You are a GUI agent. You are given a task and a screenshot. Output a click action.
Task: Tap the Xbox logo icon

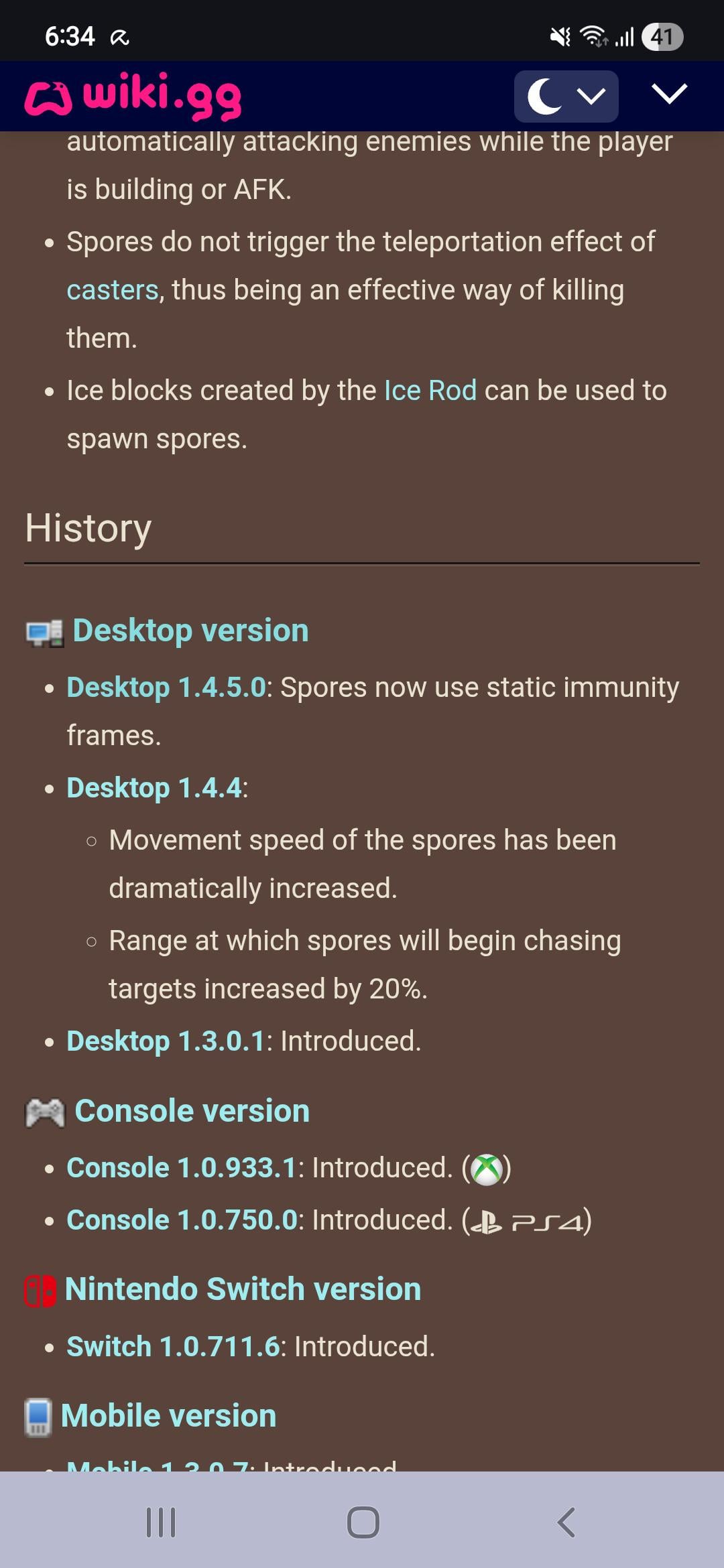tap(487, 1170)
